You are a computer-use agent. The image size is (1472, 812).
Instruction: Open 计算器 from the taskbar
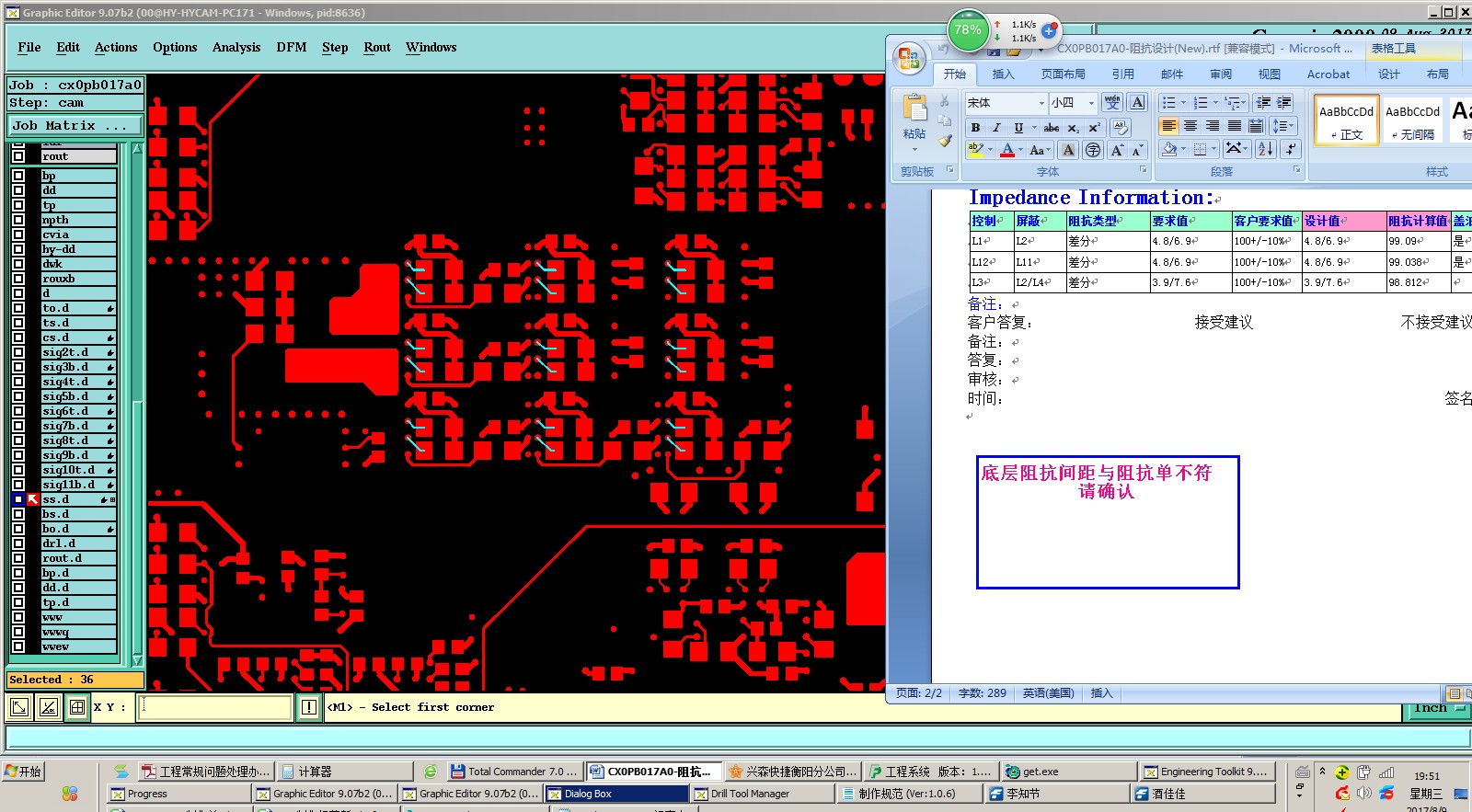tap(345, 772)
